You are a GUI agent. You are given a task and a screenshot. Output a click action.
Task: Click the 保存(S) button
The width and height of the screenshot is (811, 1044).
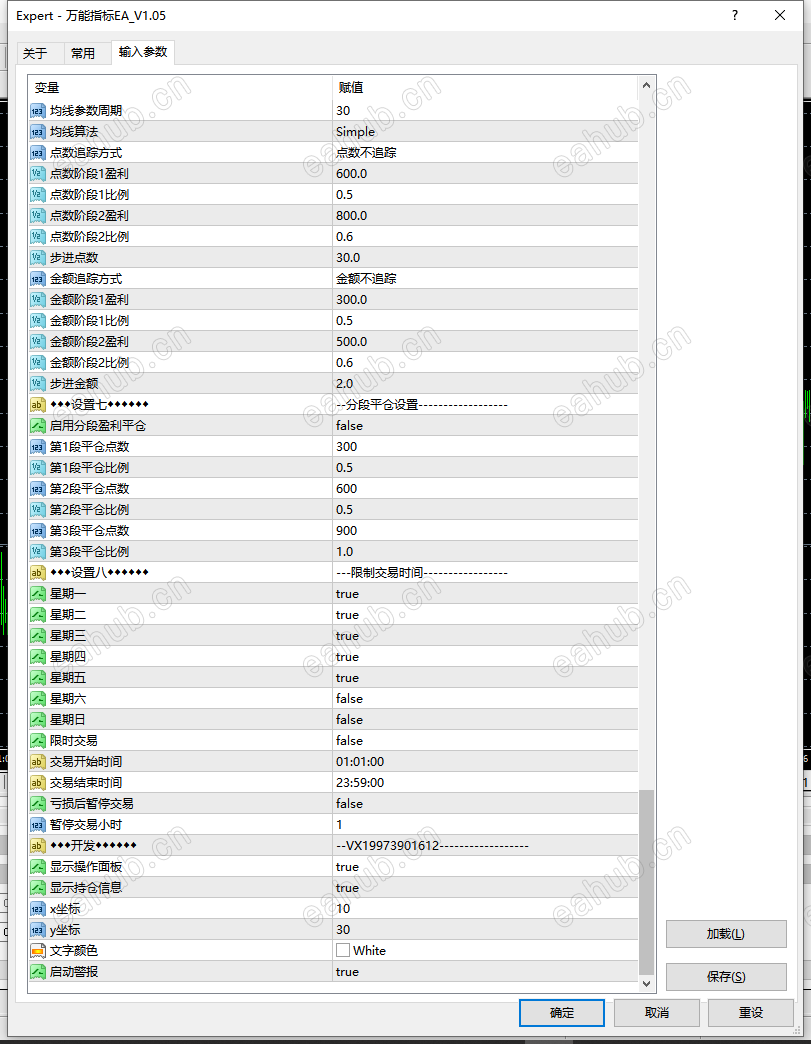[726, 977]
